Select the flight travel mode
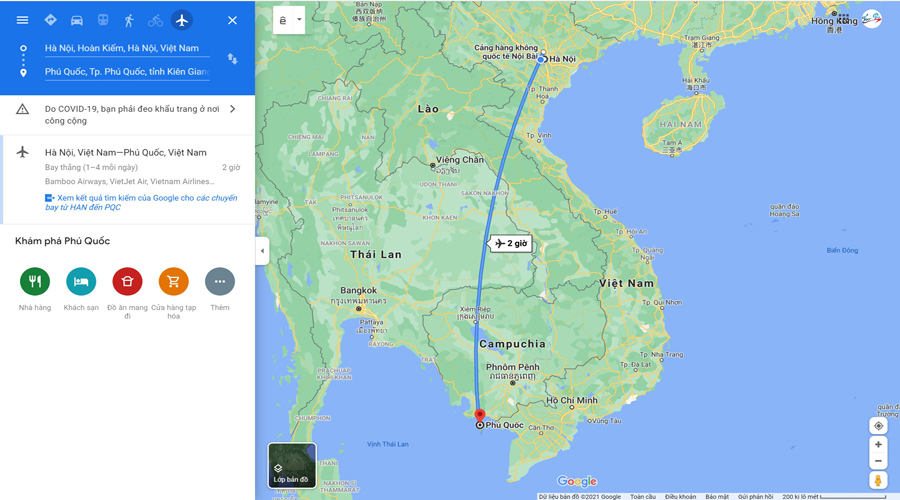The image size is (900, 500). [182, 20]
